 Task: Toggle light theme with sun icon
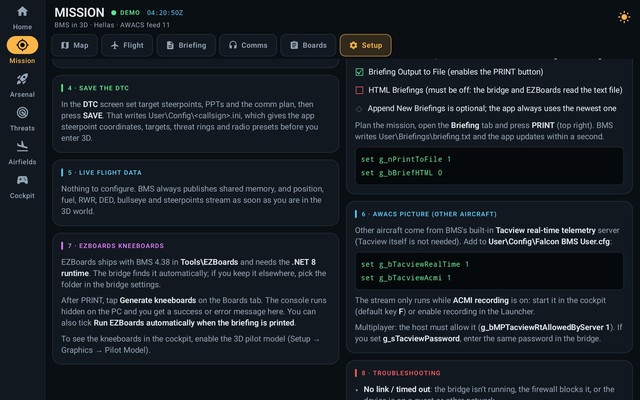pos(624,17)
